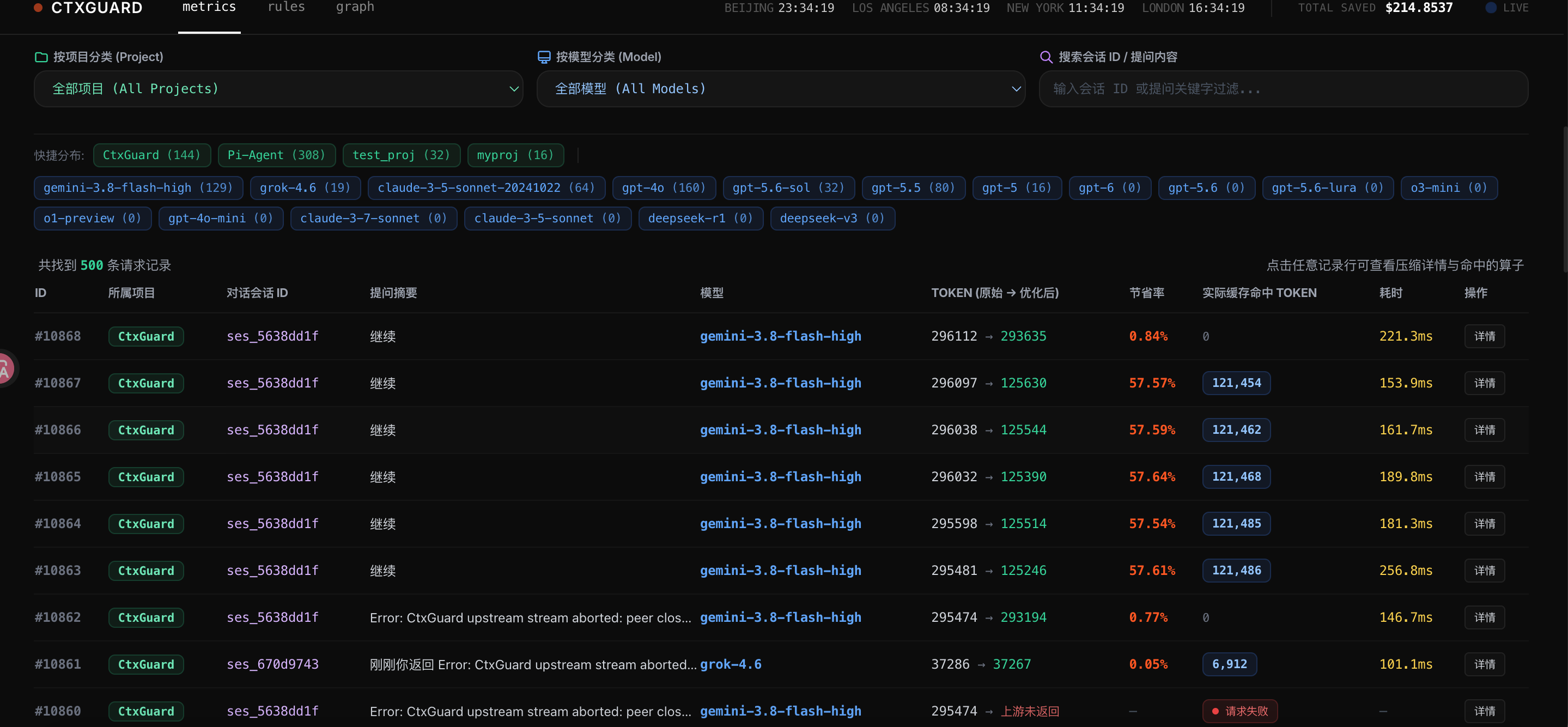This screenshot has width=1568, height=727.
Task: Switch to the graph tab
Action: pyautogui.click(x=355, y=7)
